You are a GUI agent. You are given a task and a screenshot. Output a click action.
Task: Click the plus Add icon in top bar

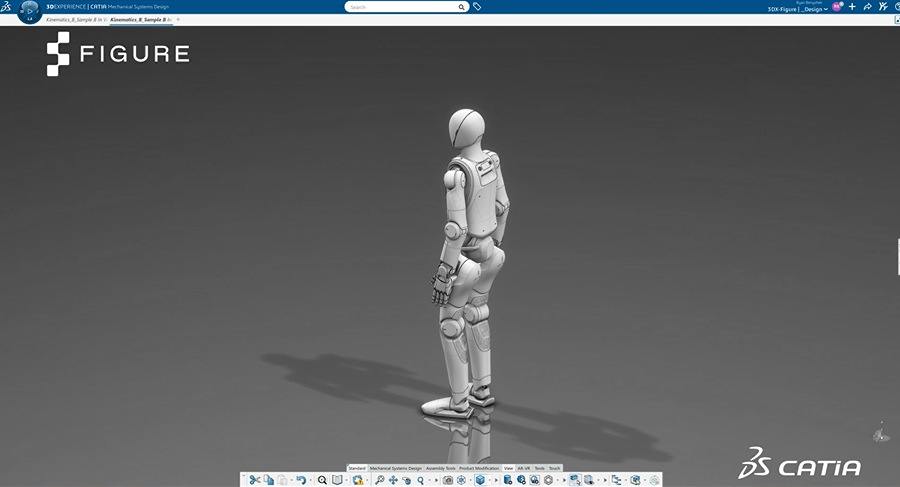point(852,7)
